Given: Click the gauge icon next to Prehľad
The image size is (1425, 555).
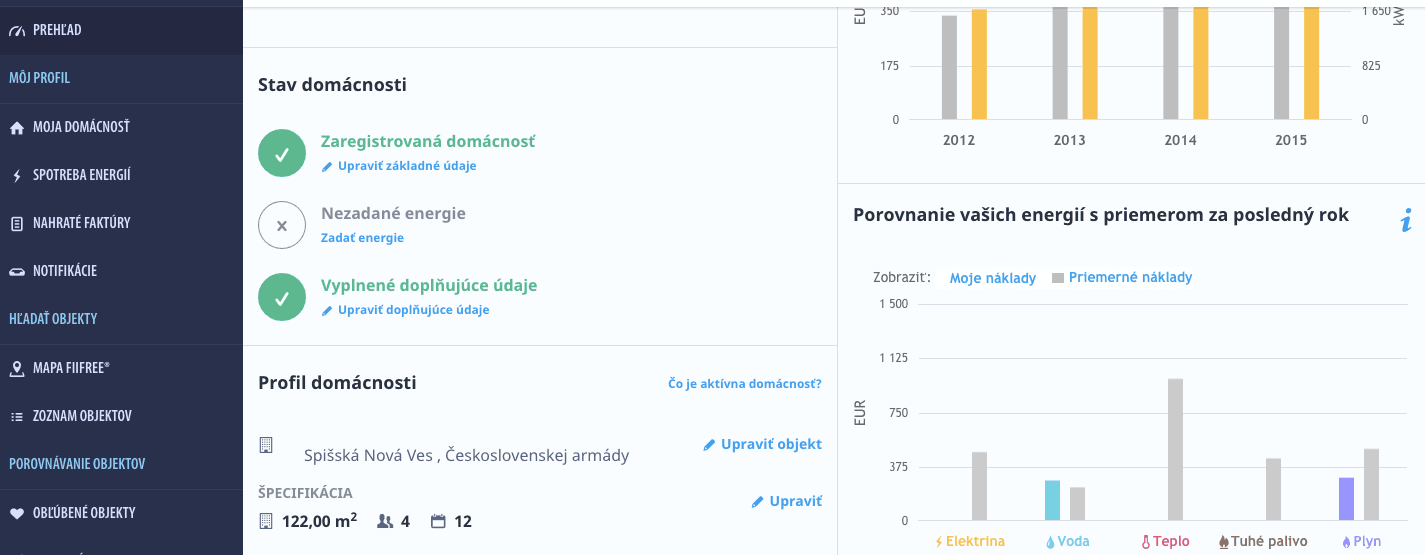Looking at the screenshot, I should pyautogui.click(x=16, y=30).
